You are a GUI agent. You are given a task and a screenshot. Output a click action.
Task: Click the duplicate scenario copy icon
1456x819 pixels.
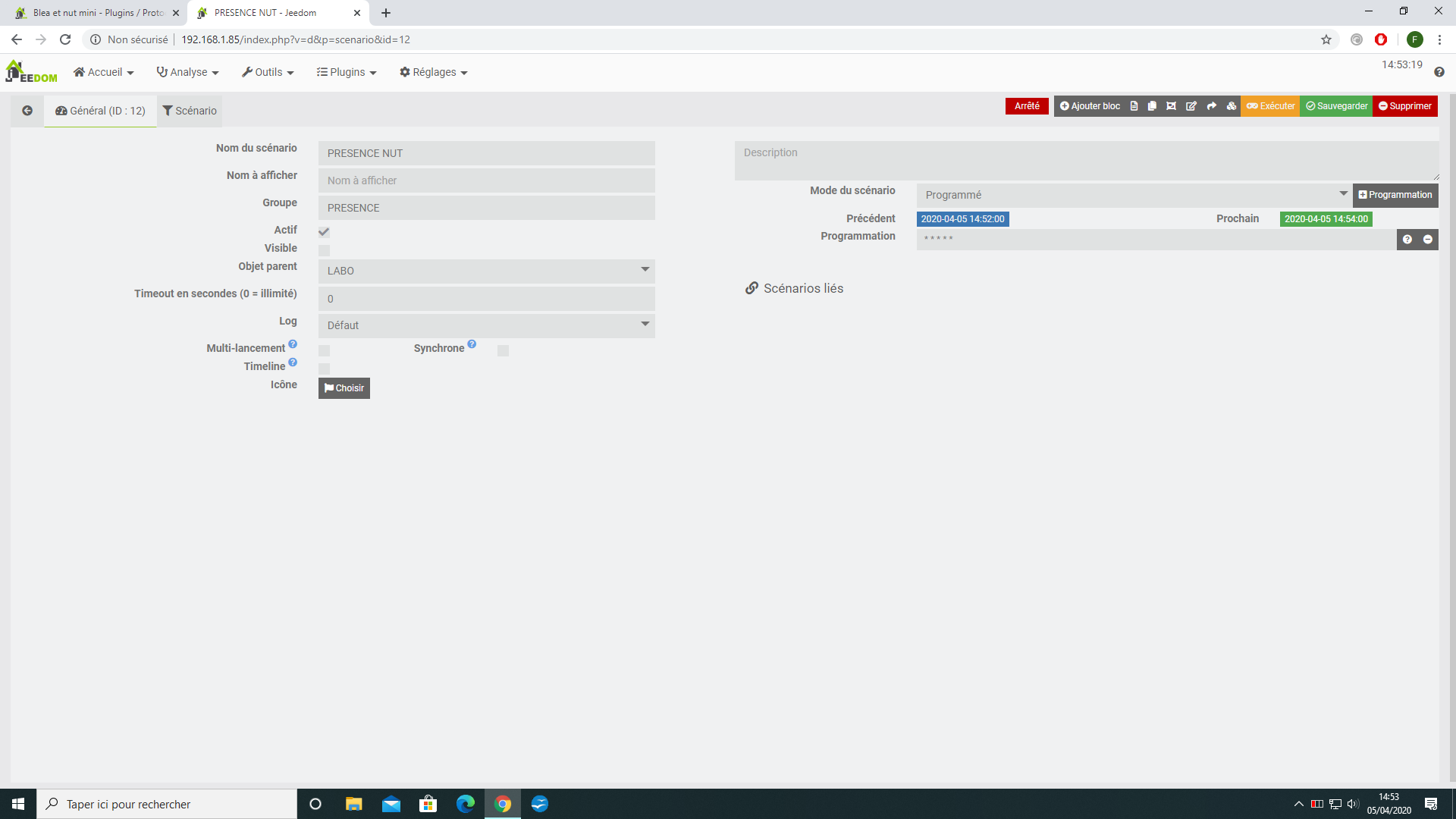1152,106
